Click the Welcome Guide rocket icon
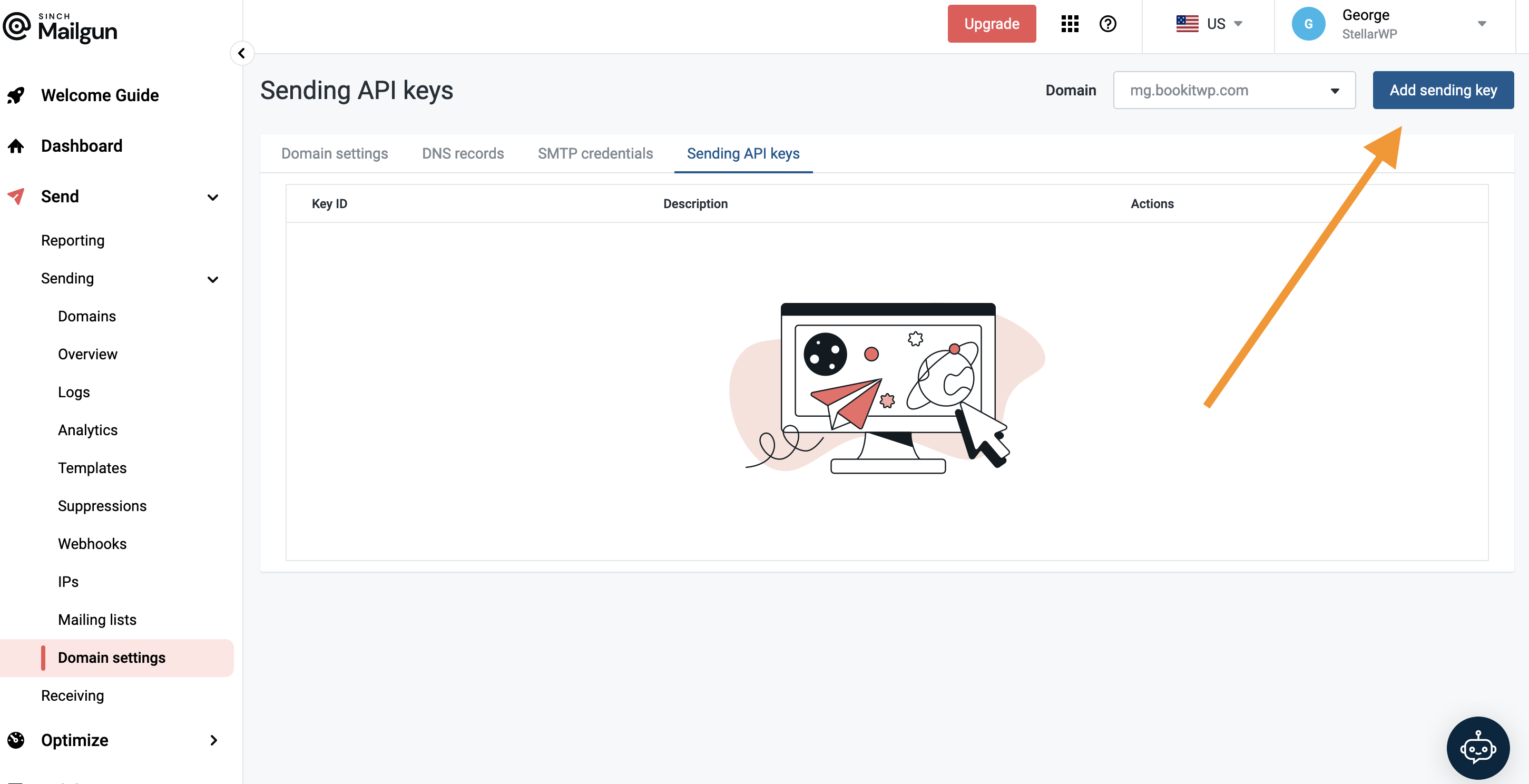This screenshot has height=784, width=1529. pos(16,95)
